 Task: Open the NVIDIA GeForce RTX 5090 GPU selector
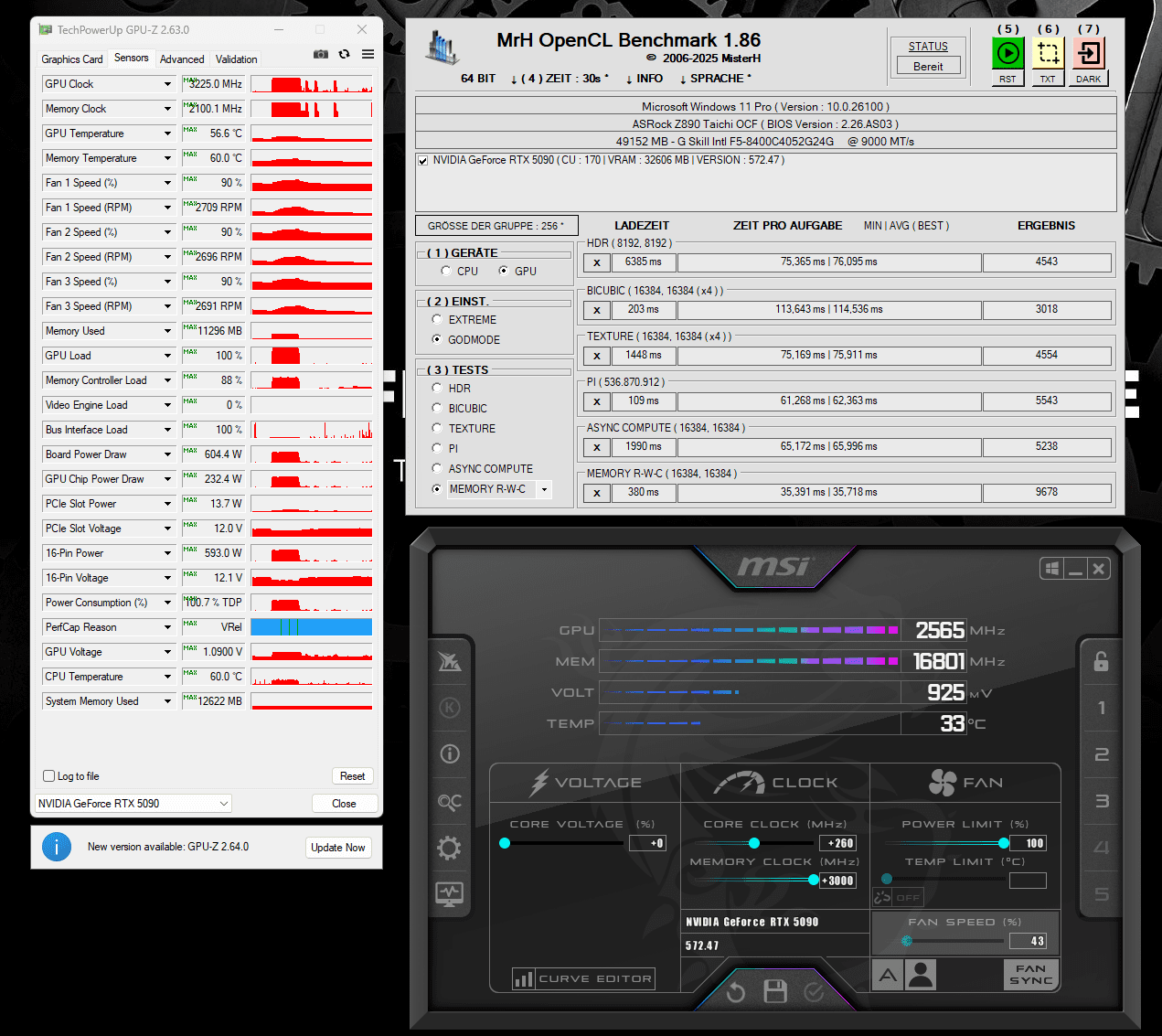pos(133,804)
